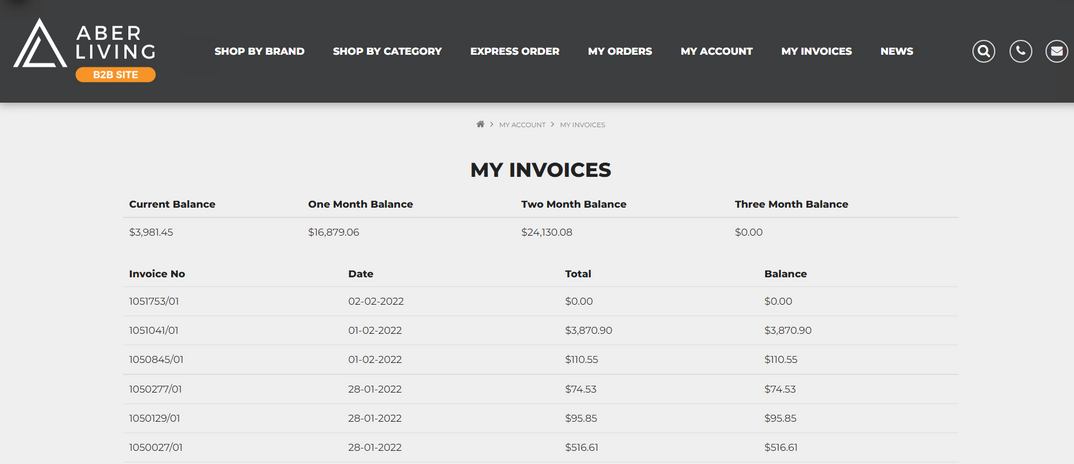Open invoice 1050027/01
This screenshot has height=464, width=1074.
(155, 448)
